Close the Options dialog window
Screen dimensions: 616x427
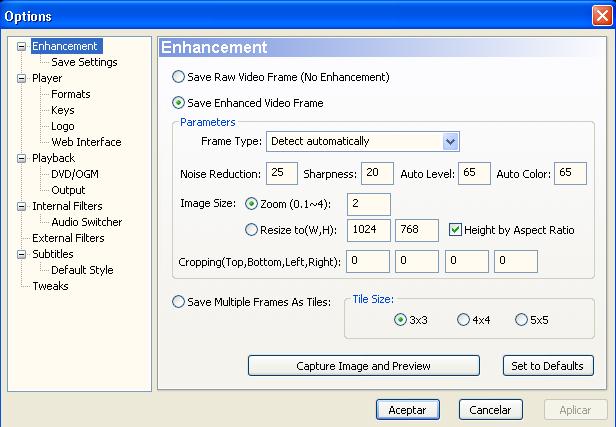[x=601, y=16]
